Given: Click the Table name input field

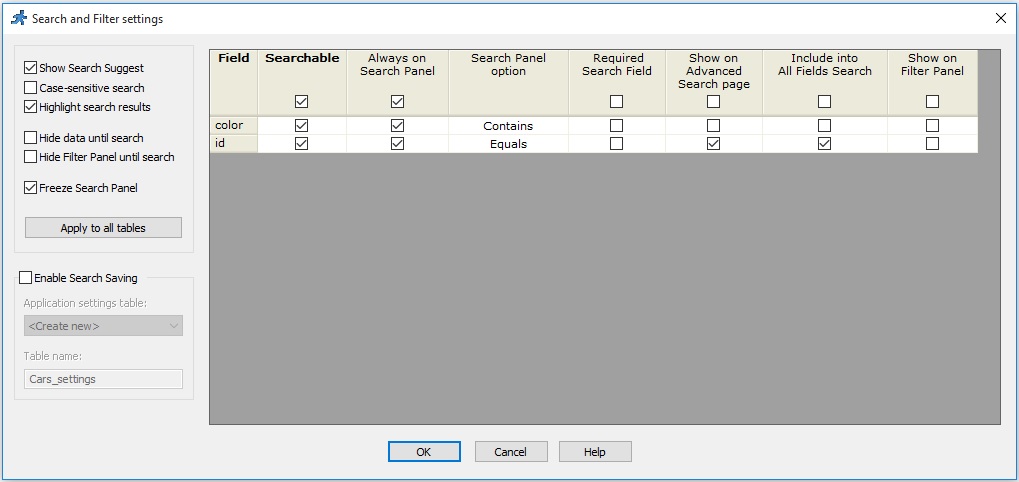Looking at the screenshot, I should click(x=103, y=379).
